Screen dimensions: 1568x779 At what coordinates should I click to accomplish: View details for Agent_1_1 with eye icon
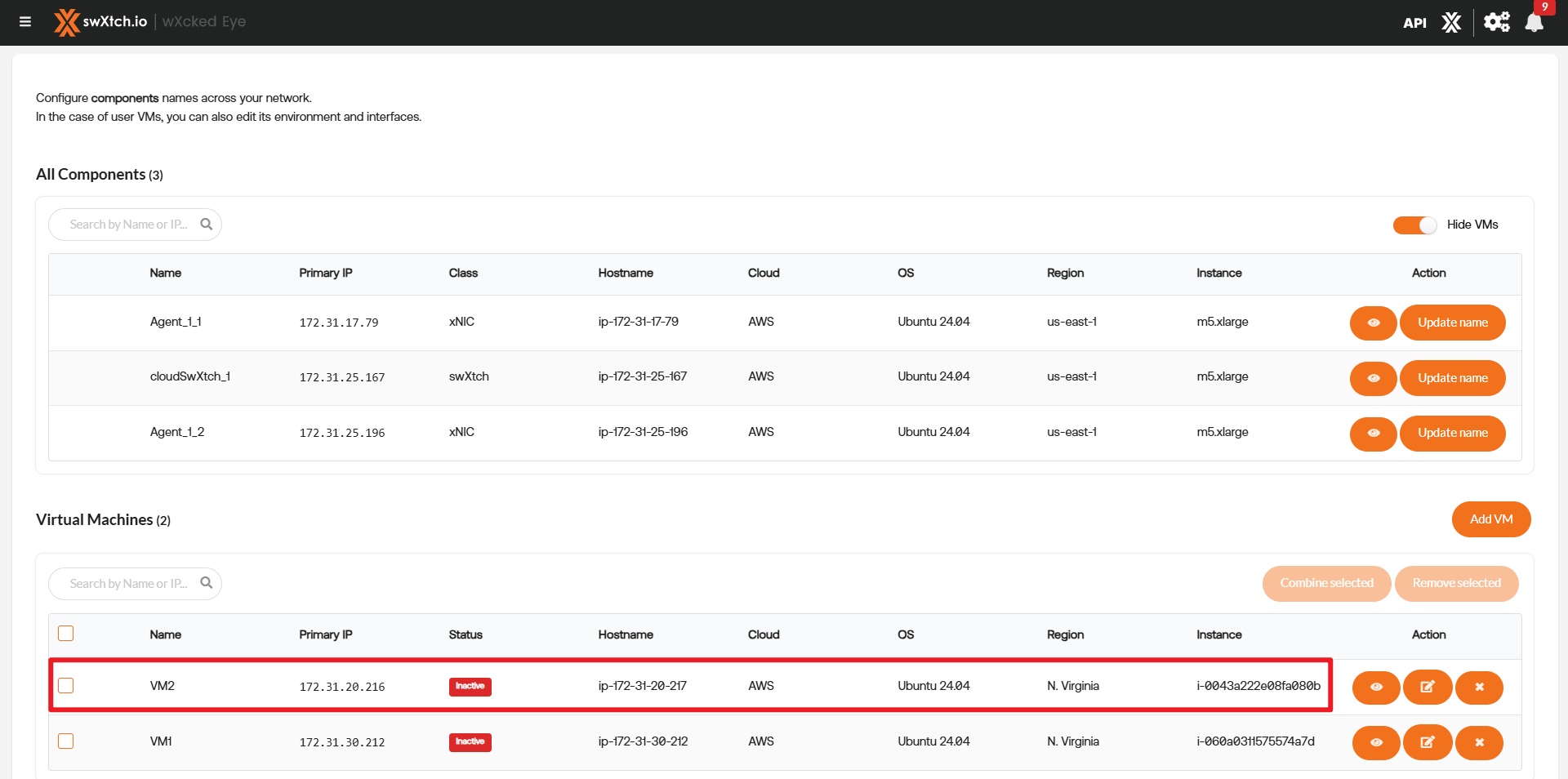click(x=1374, y=323)
